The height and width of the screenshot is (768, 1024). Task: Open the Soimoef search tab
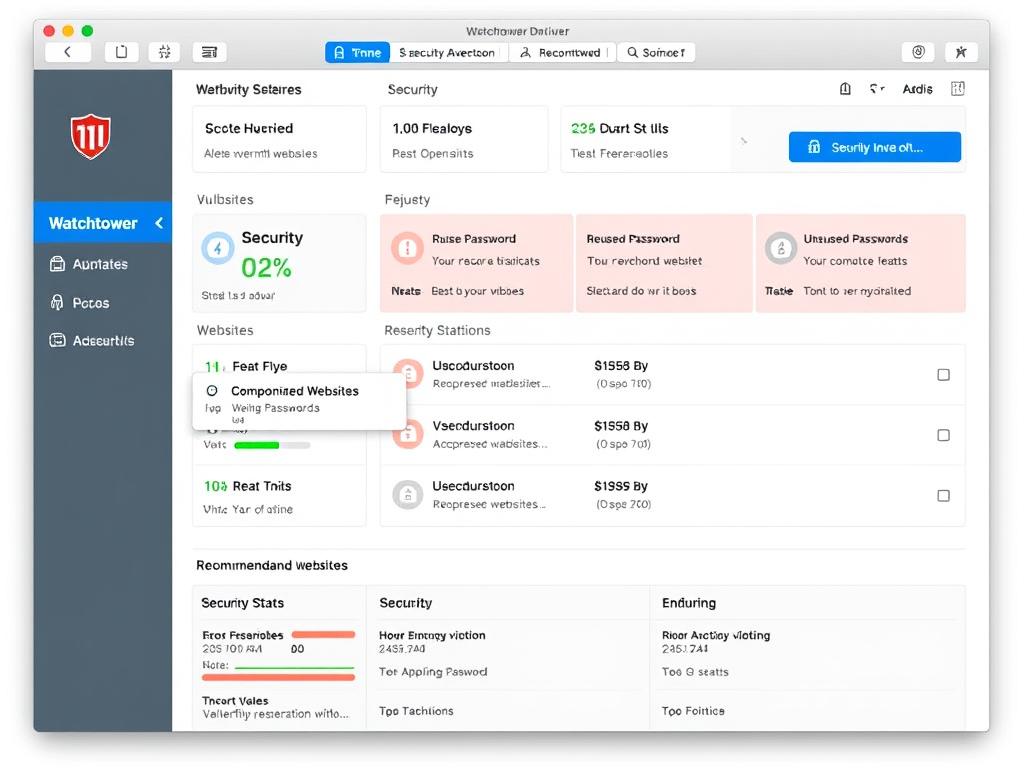tap(656, 52)
